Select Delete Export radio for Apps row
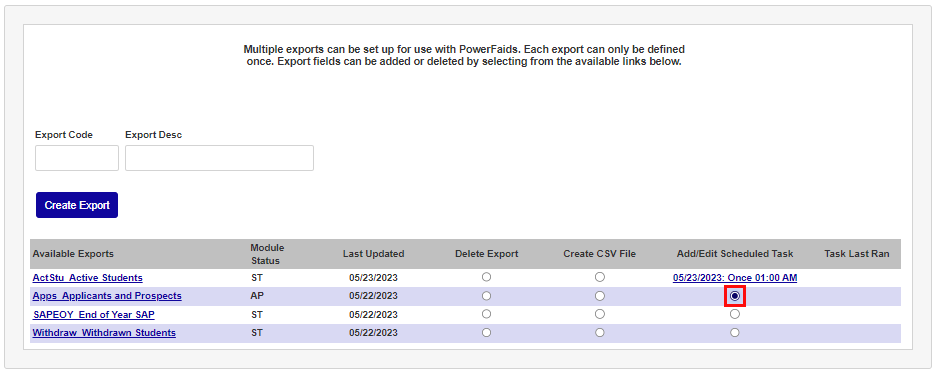This screenshot has width=936, height=381. (x=487, y=296)
